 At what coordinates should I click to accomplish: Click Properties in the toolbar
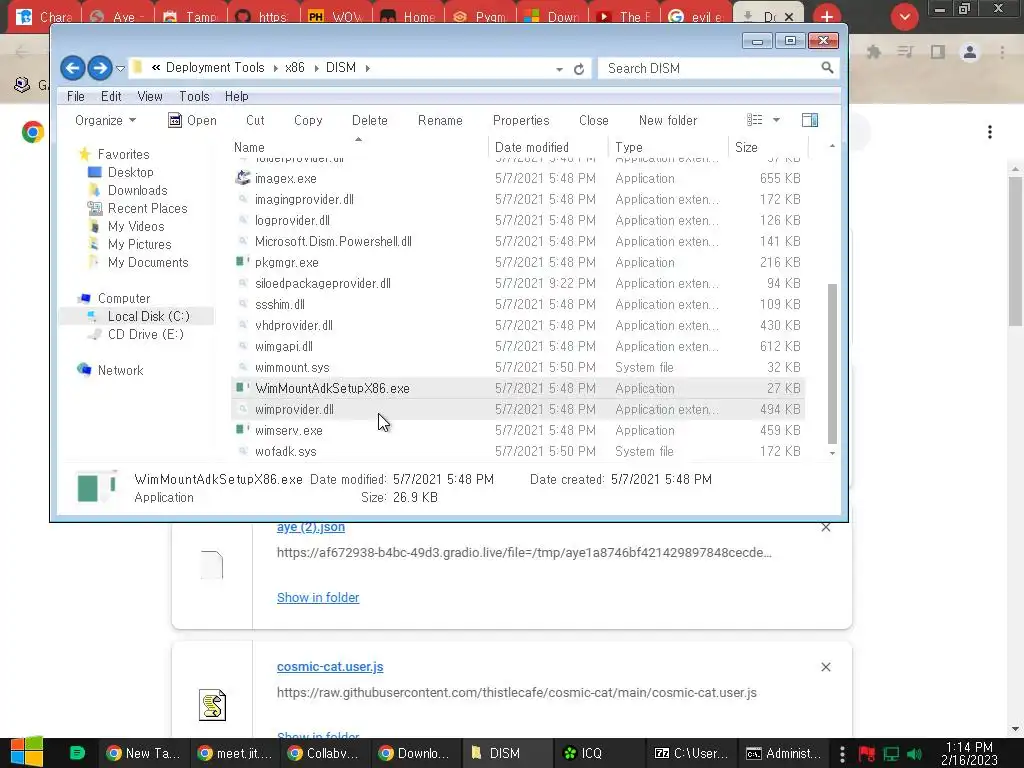point(521,120)
